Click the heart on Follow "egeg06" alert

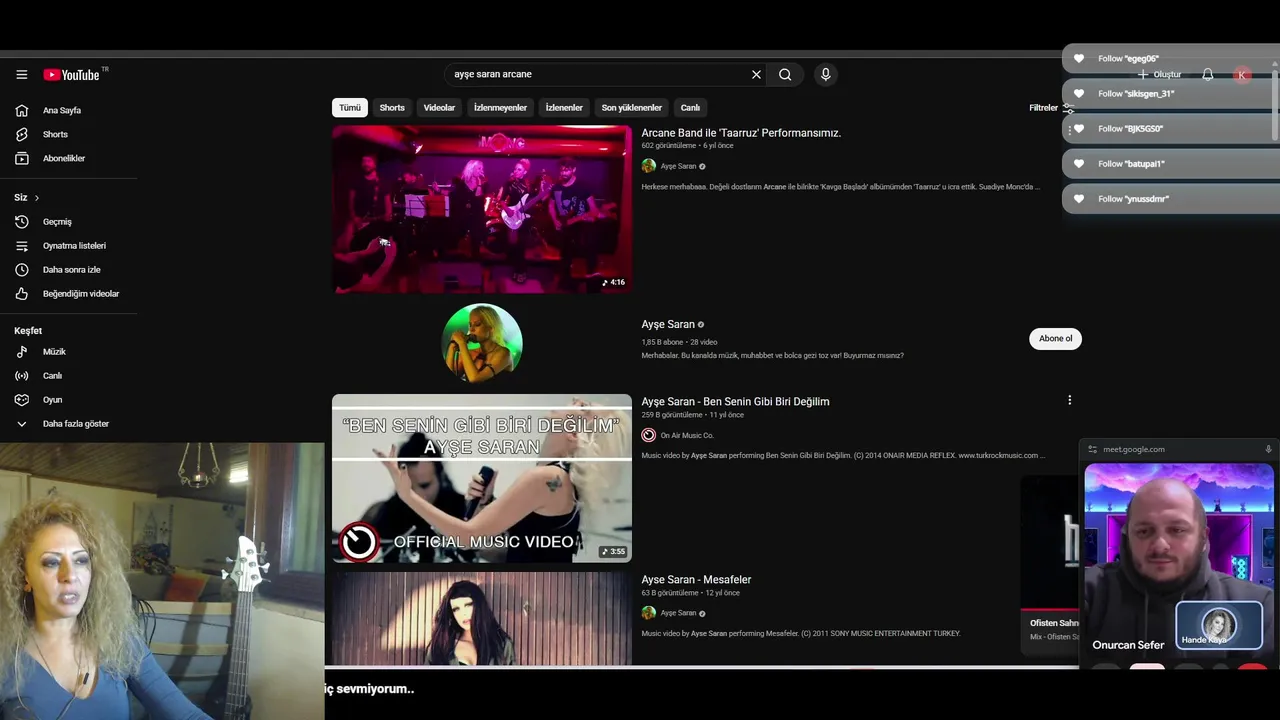click(1078, 59)
